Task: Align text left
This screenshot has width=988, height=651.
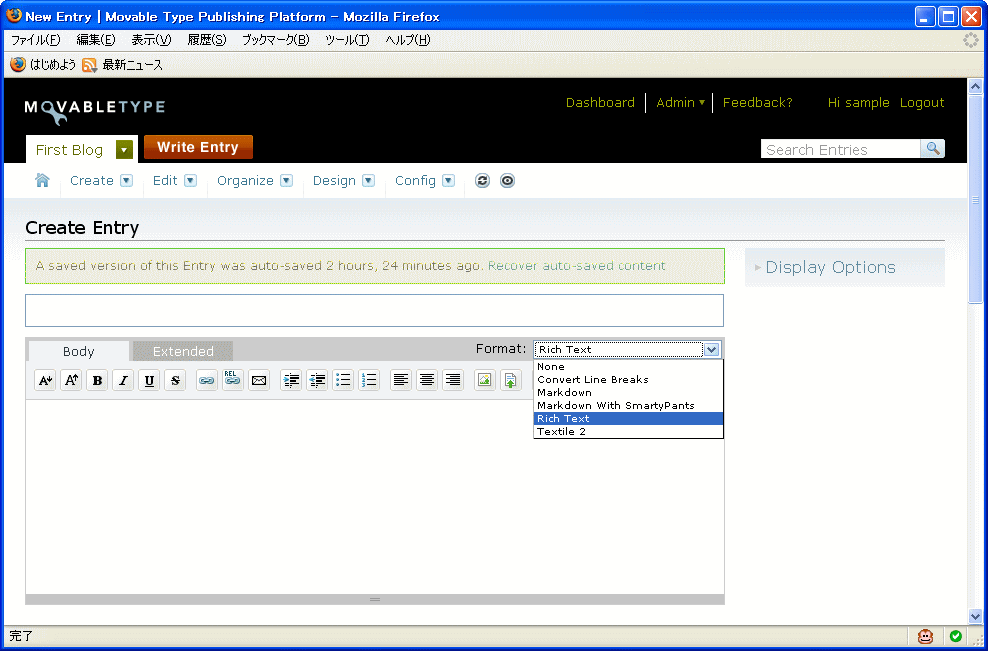Action: pyautogui.click(x=401, y=380)
